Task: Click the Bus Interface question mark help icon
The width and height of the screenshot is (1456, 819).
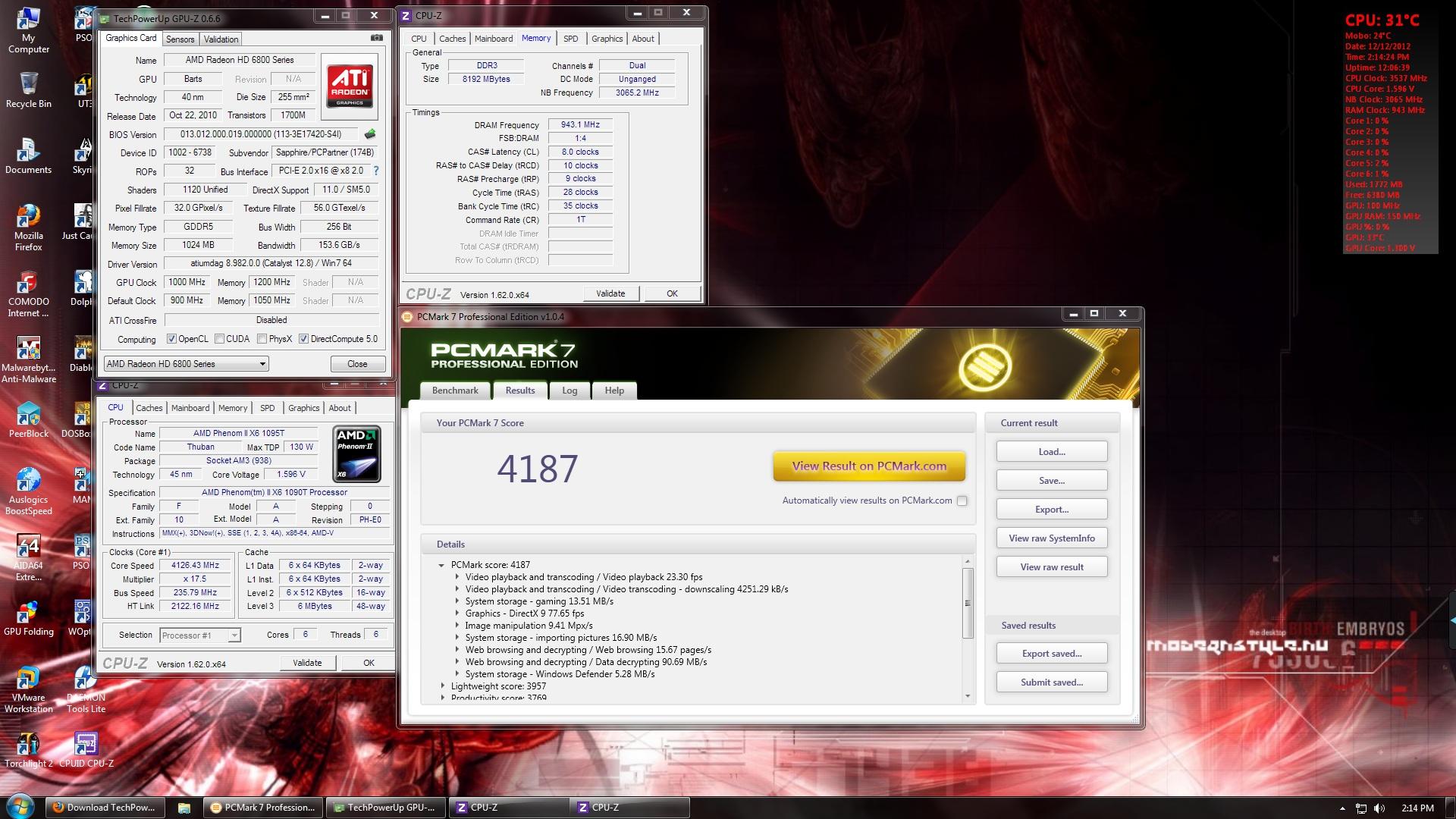Action: pyautogui.click(x=375, y=171)
